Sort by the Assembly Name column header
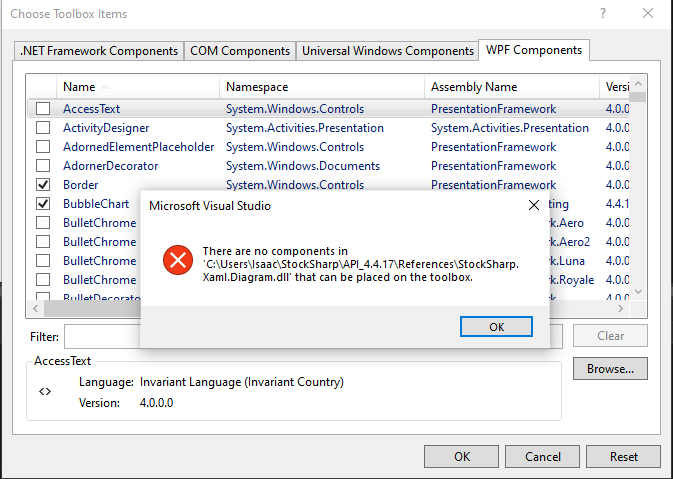 pos(512,87)
